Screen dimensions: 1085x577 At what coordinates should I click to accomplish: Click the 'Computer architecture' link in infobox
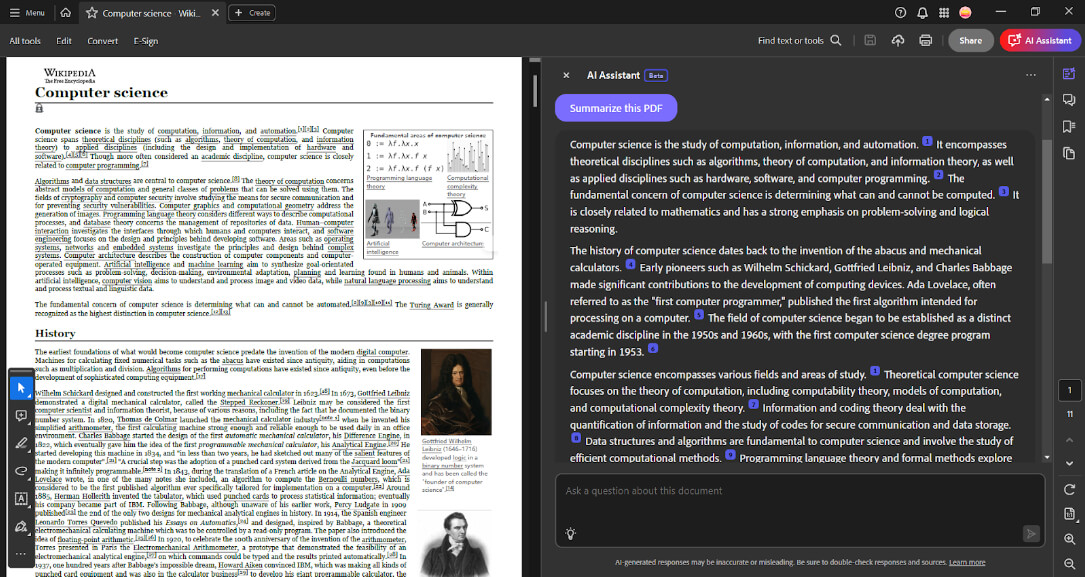(x=453, y=244)
